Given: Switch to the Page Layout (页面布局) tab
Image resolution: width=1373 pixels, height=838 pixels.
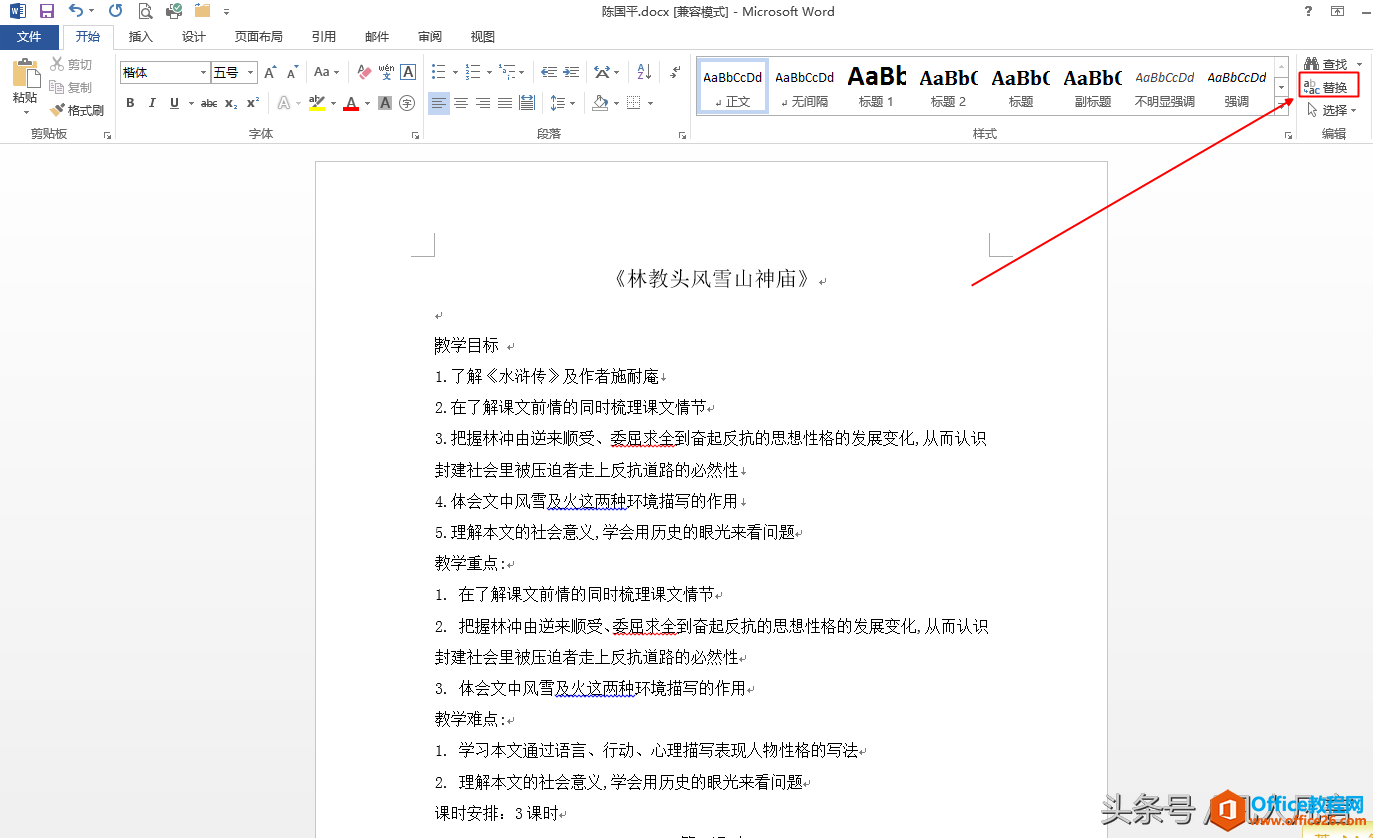Looking at the screenshot, I should (x=259, y=37).
